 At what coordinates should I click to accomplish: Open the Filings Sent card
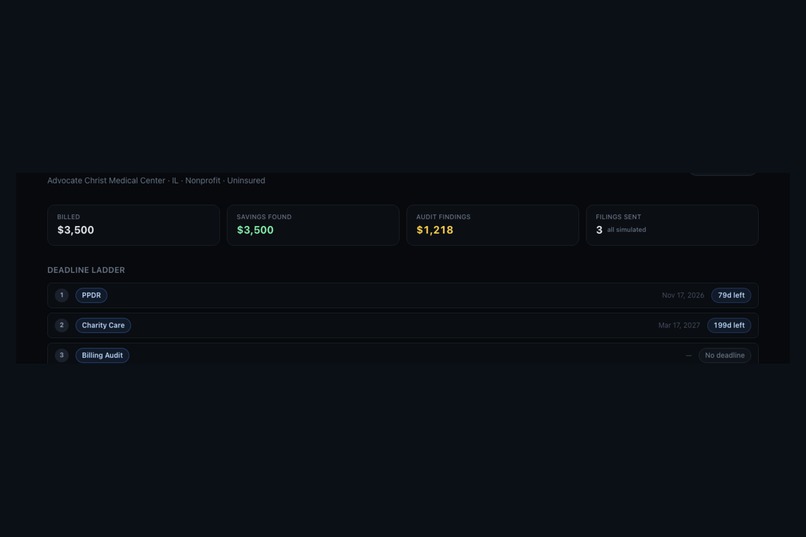pyautogui.click(x=672, y=225)
